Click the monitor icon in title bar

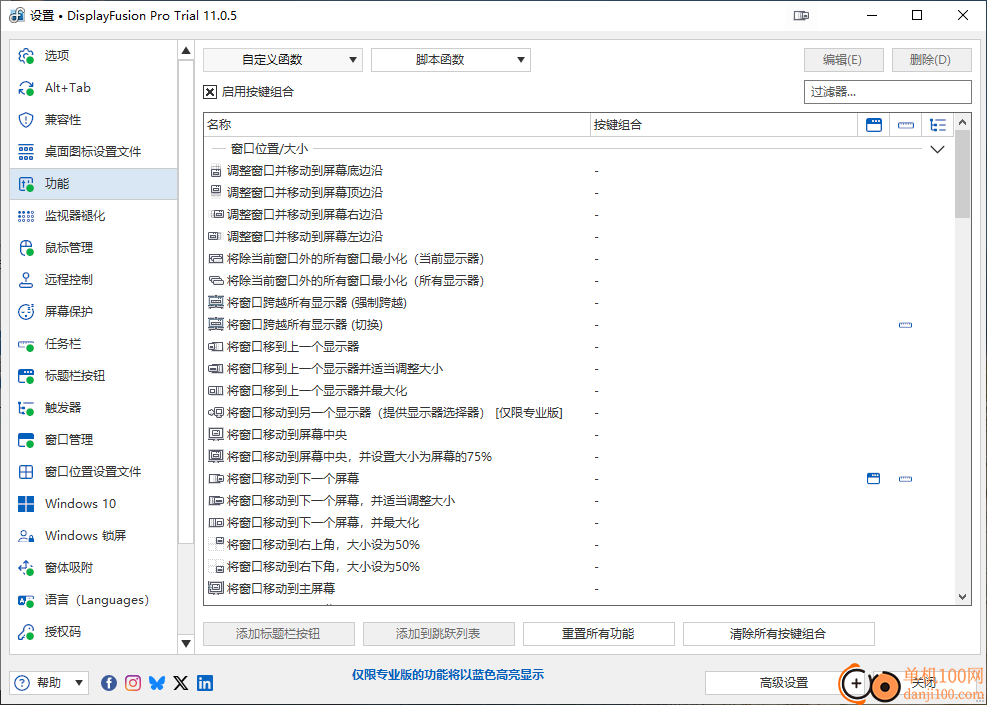(x=801, y=16)
